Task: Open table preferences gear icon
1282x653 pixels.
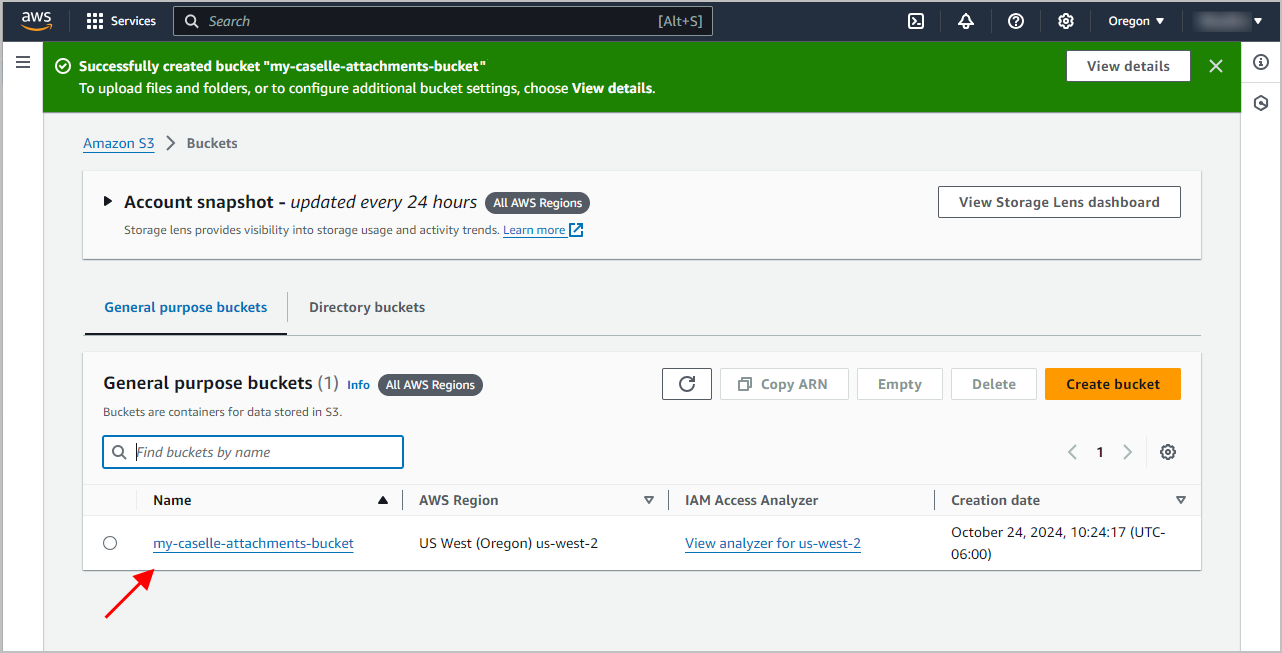Action: pos(1167,452)
